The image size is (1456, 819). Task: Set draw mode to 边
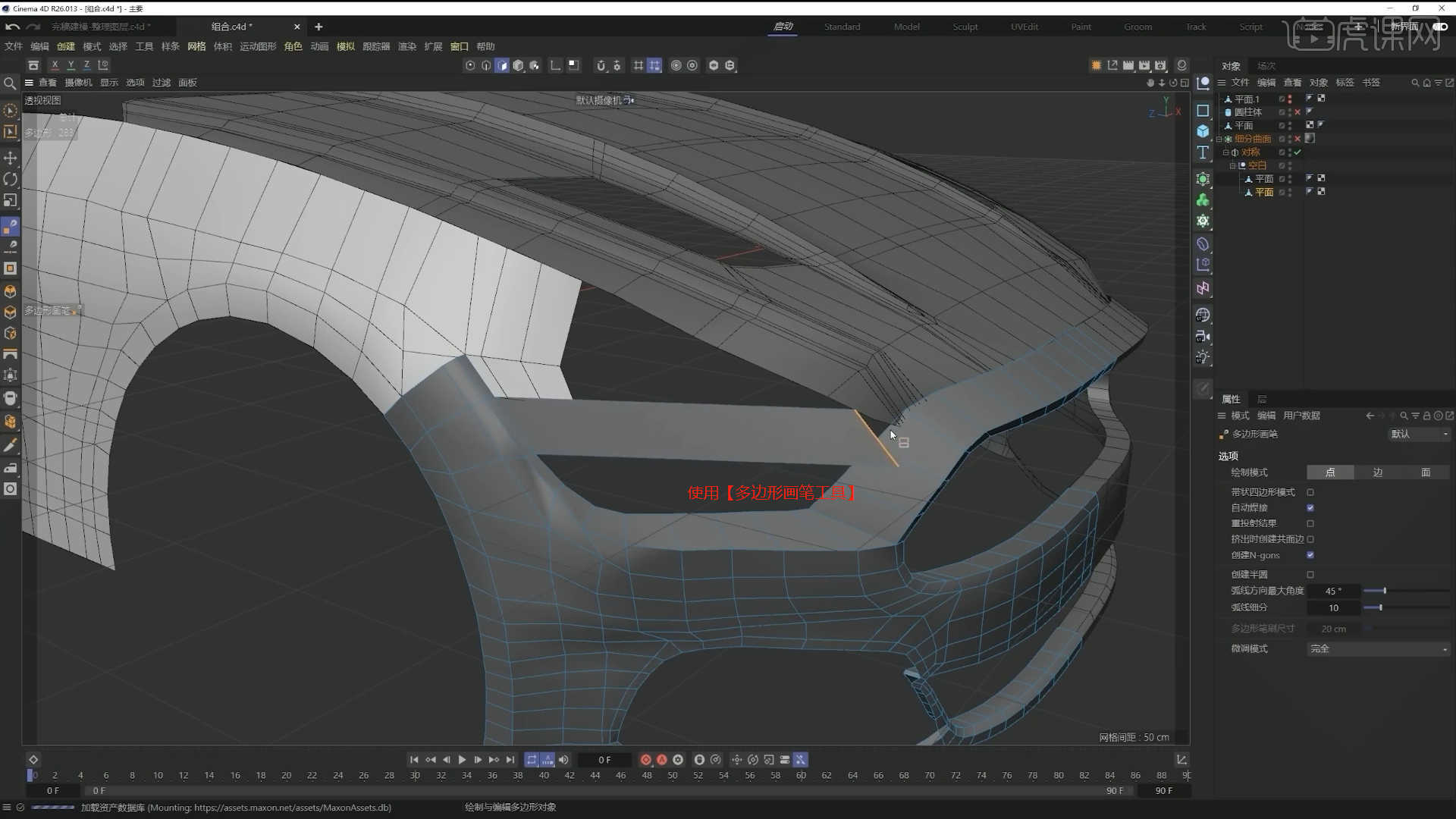pos(1378,472)
